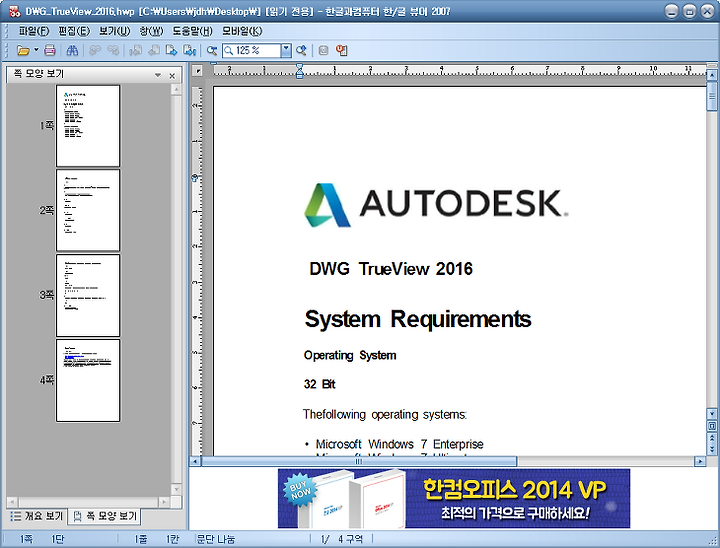
Task: Go to first page toolbar icon
Action: pyautogui.click(x=135, y=50)
